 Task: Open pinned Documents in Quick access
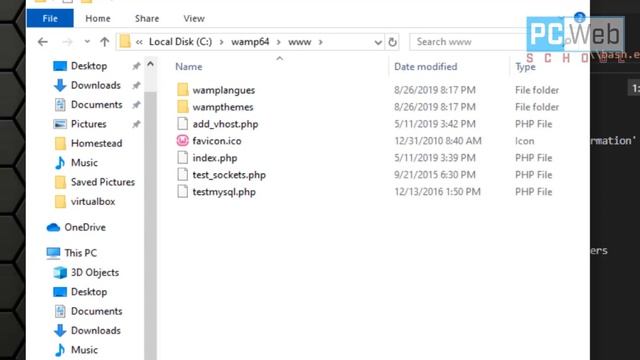click(x=97, y=104)
